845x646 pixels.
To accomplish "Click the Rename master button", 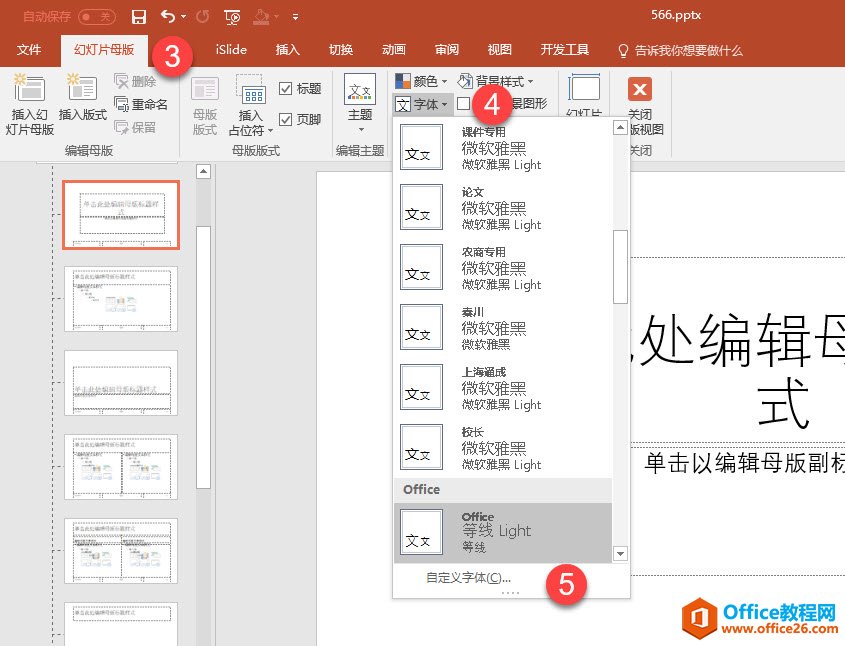I will click(141, 104).
